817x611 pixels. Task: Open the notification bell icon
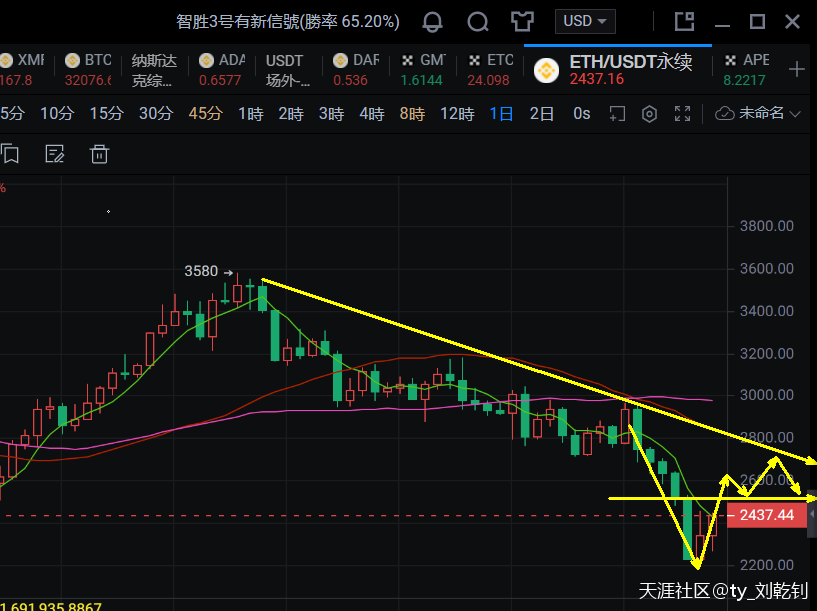click(432, 21)
